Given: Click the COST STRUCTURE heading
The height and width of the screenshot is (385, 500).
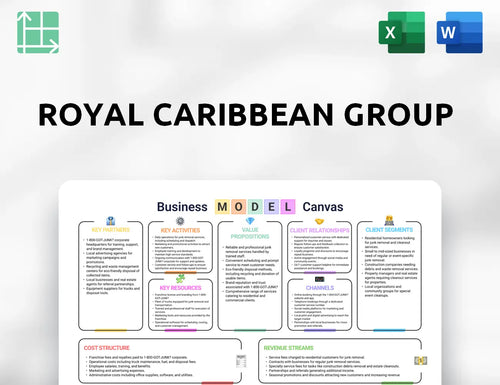Looking at the screenshot, I should tap(106, 348).
